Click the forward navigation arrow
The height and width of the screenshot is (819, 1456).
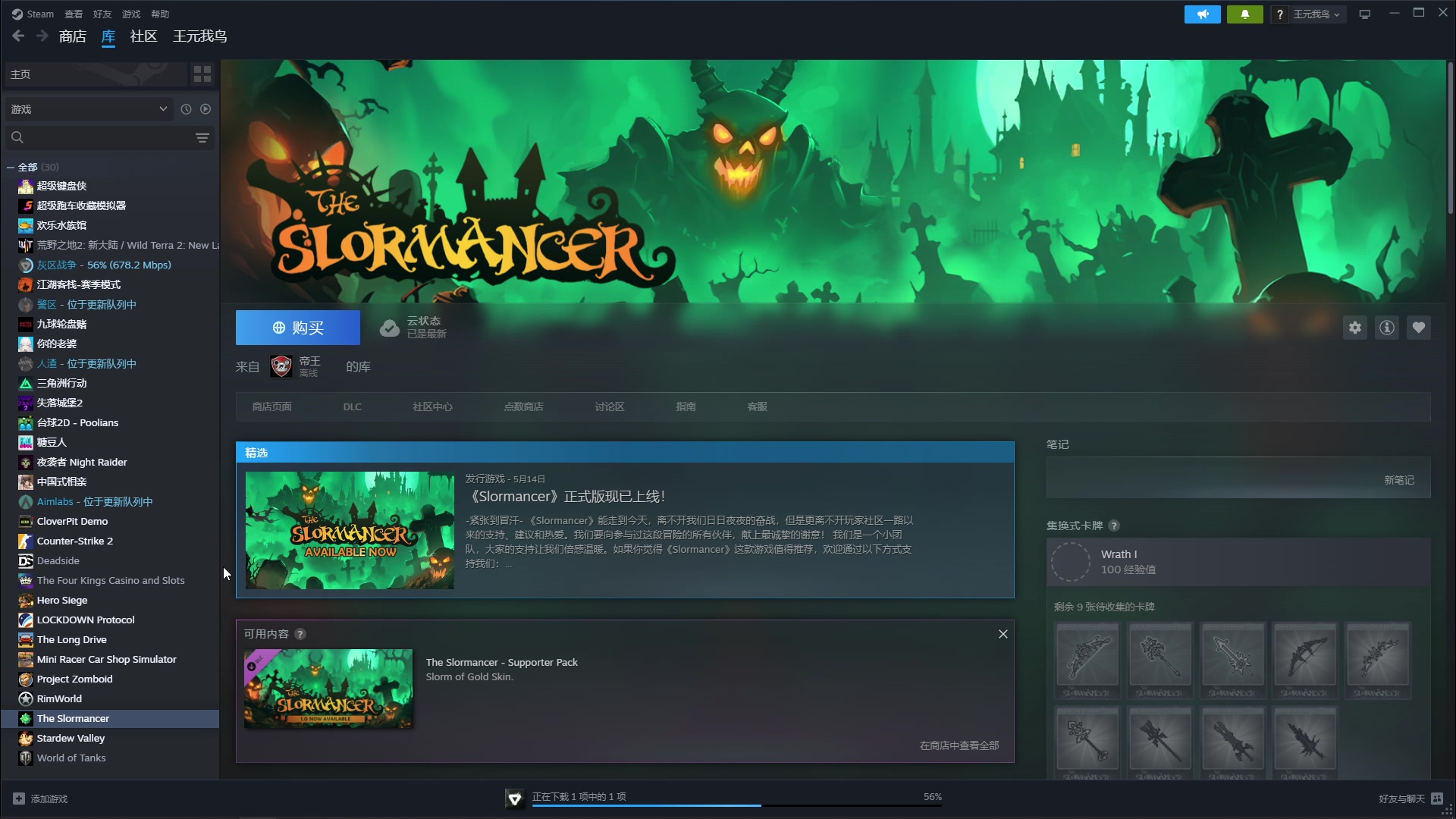[x=42, y=36]
